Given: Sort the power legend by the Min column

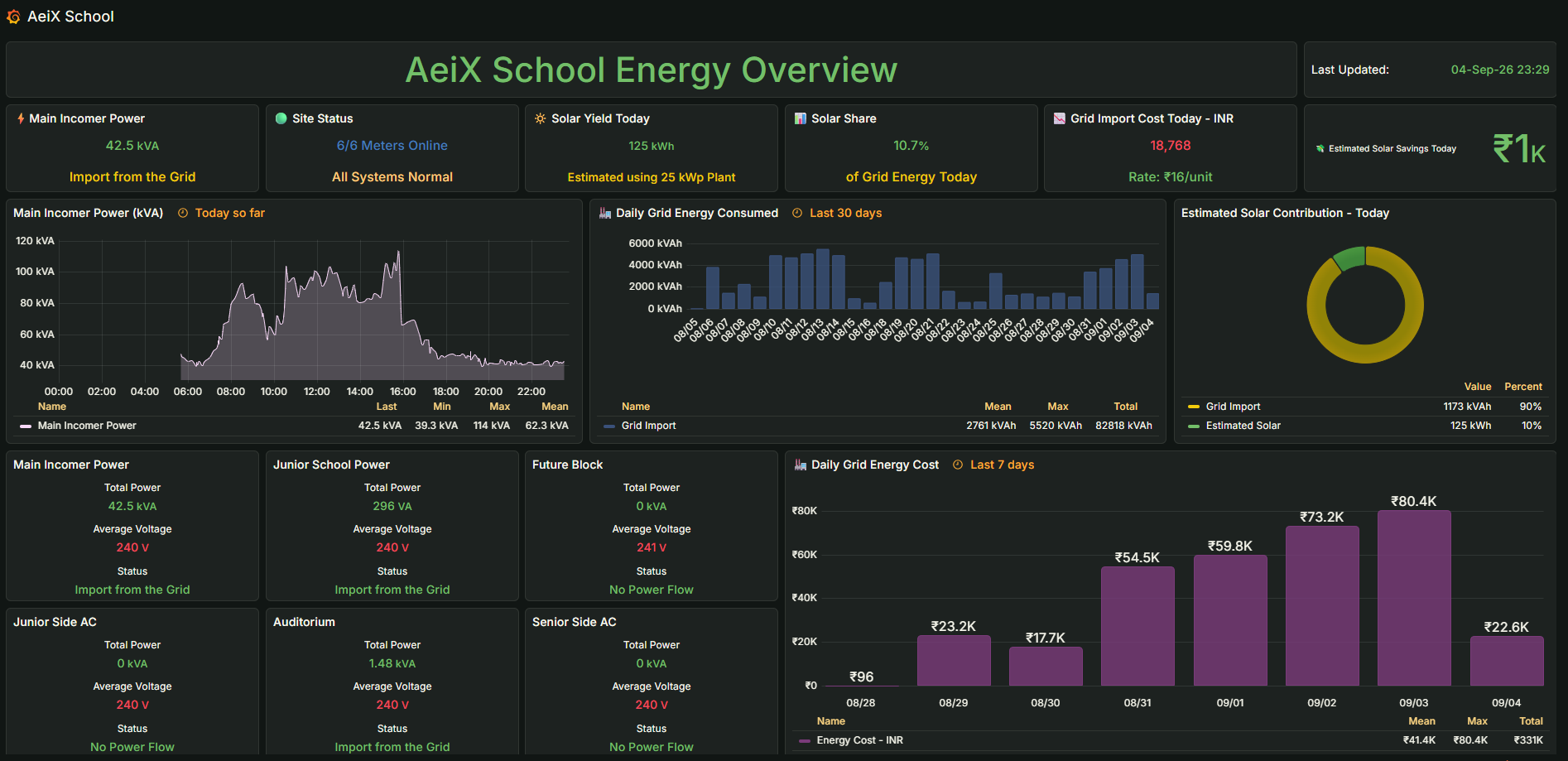Looking at the screenshot, I should [442, 407].
